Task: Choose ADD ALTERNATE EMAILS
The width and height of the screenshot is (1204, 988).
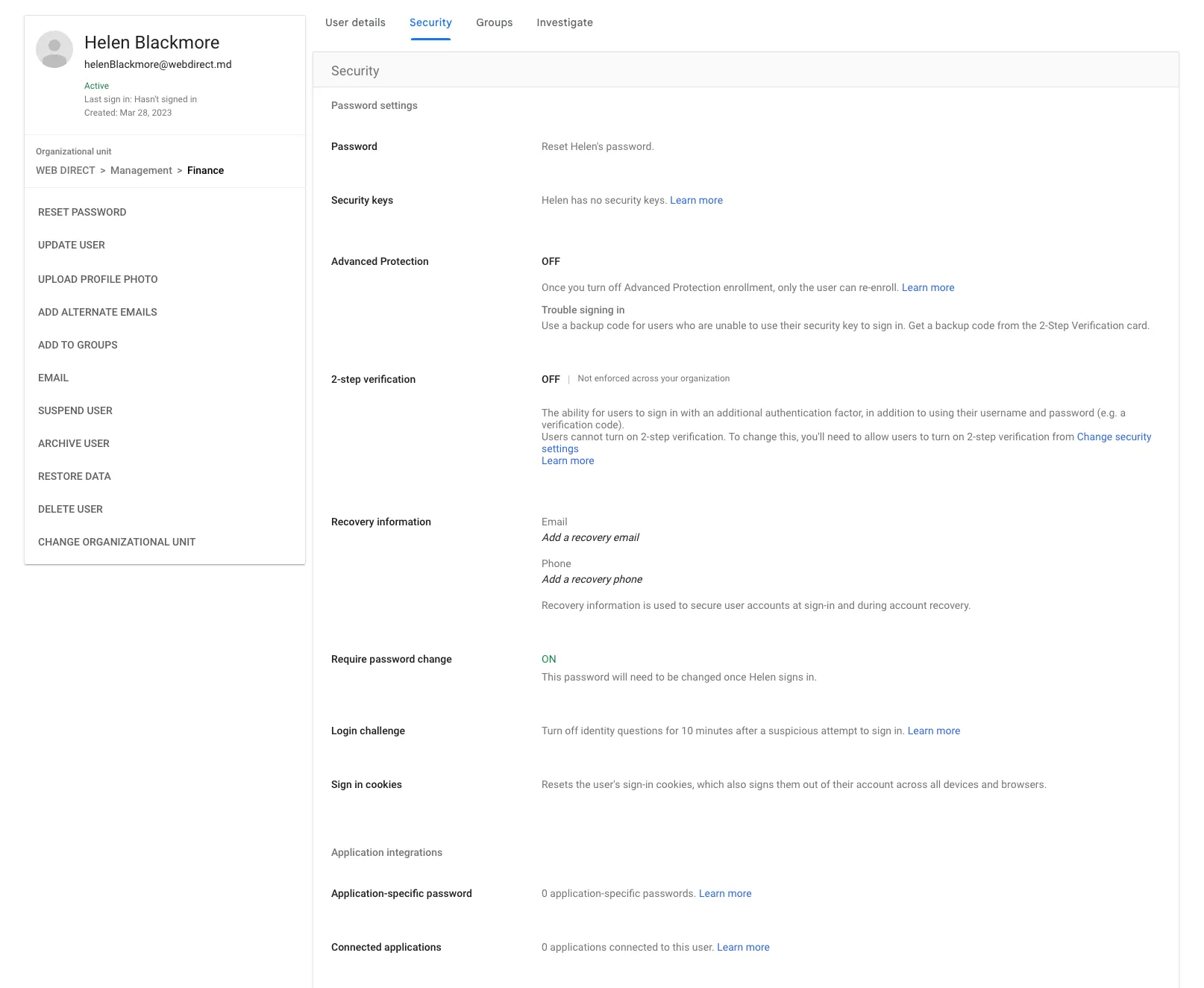Action: (98, 312)
